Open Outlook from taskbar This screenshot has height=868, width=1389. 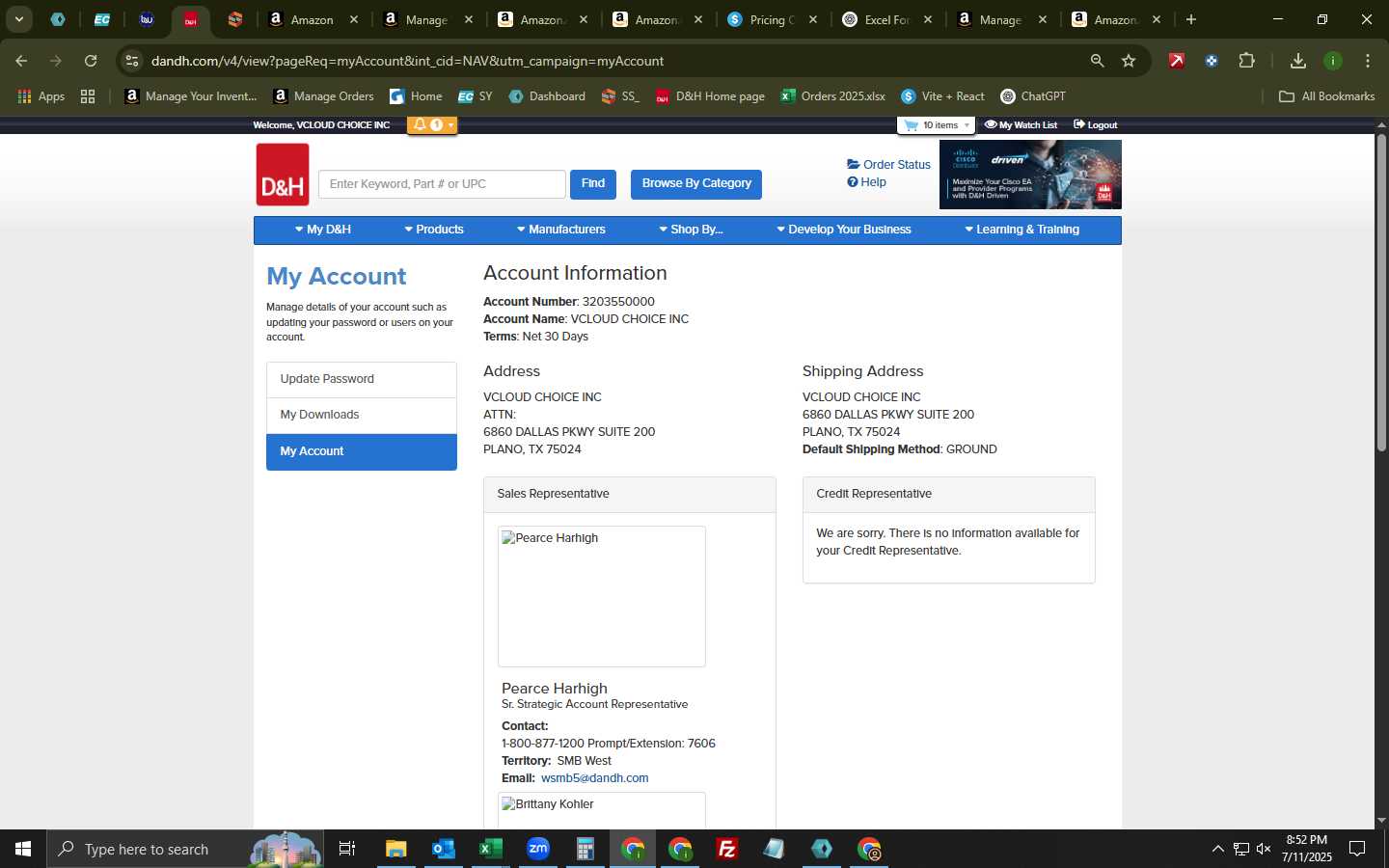443,849
